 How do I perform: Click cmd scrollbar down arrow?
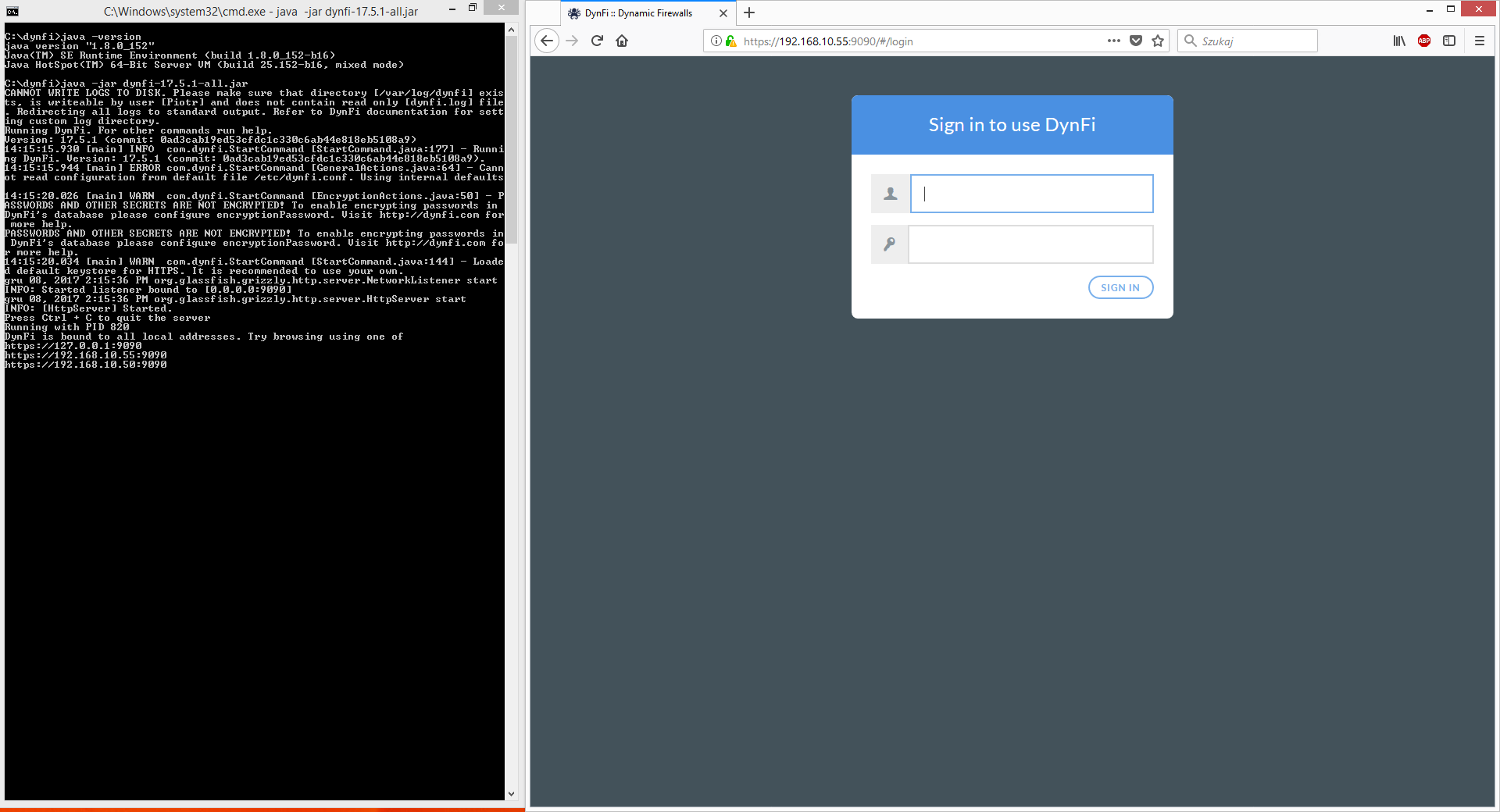pos(511,794)
